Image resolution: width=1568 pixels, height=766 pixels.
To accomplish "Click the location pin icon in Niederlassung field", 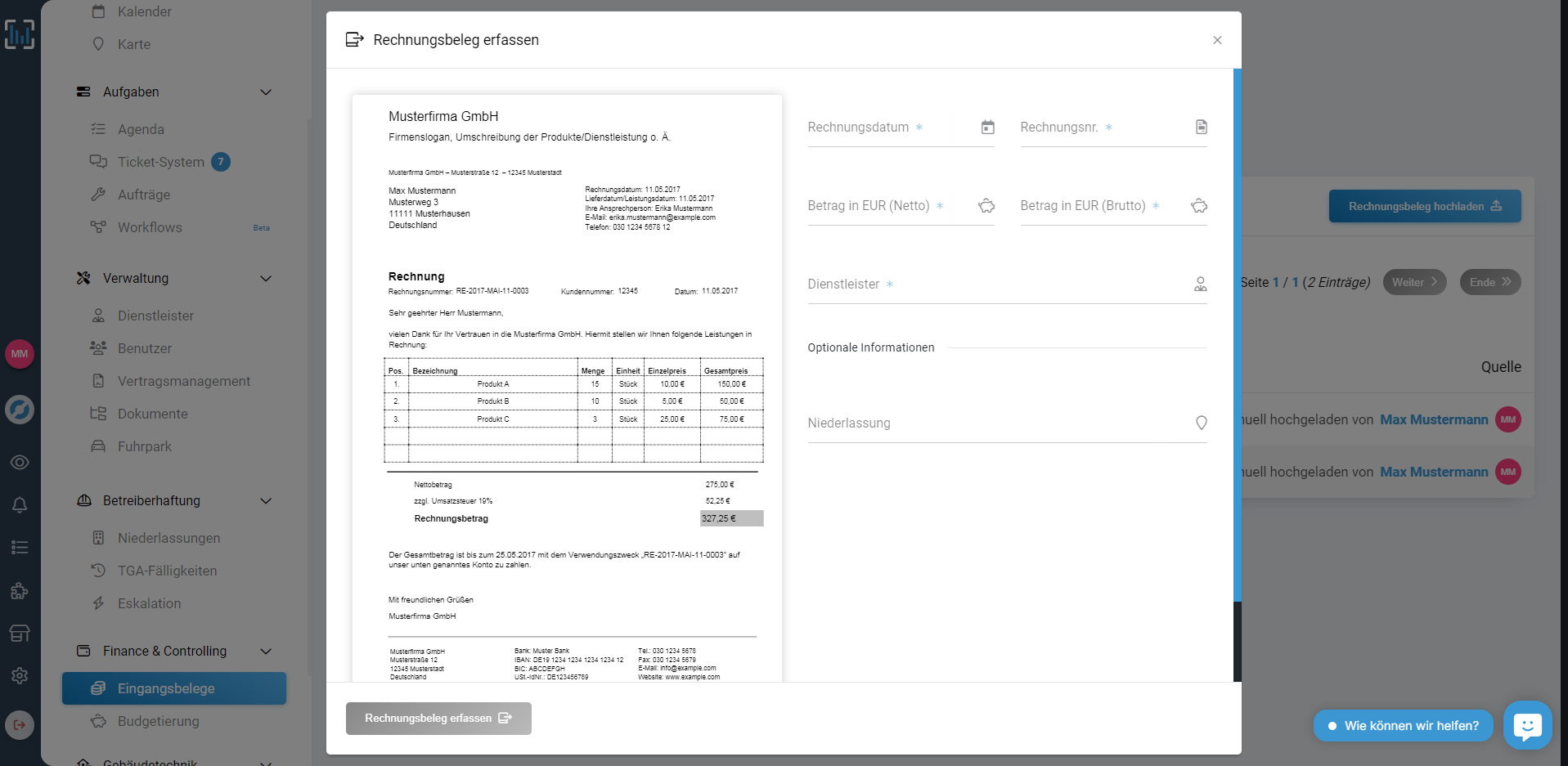I will point(1201,423).
